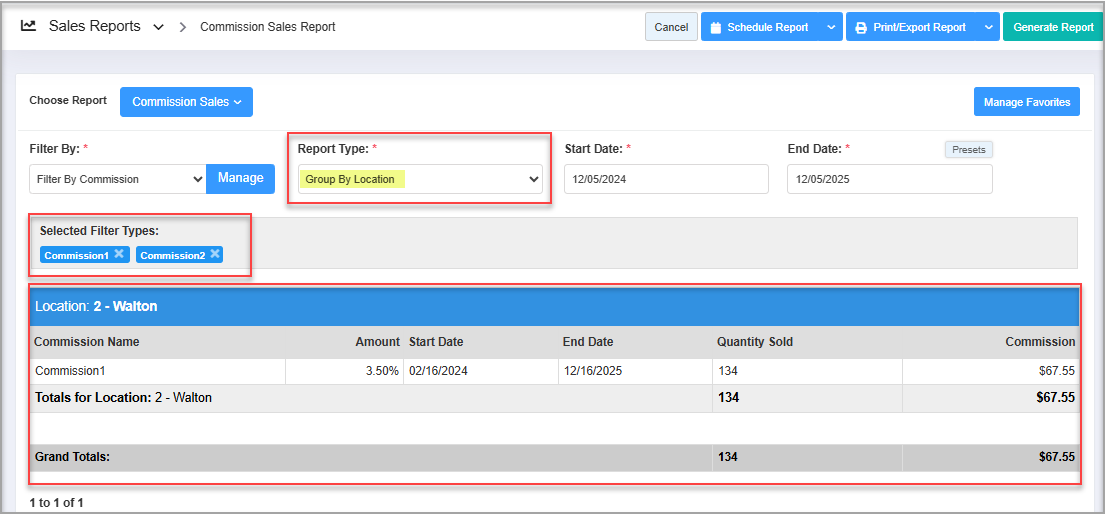Open the Commission Sales report chooser
Viewport: 1105px width, 514px height.
(x=186, y=102)
